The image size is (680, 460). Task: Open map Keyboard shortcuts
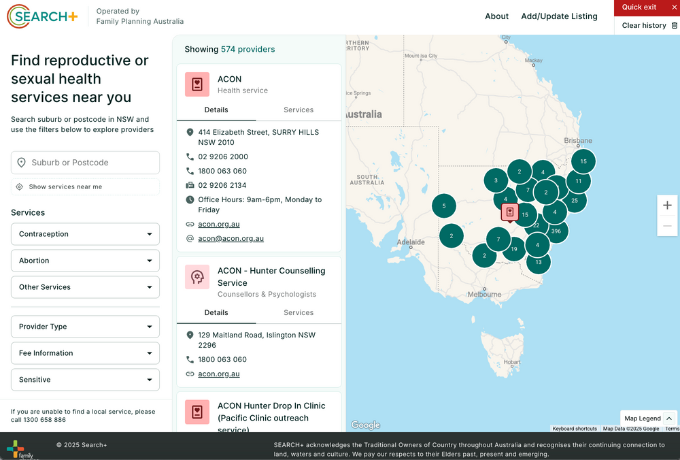point(575,428)
